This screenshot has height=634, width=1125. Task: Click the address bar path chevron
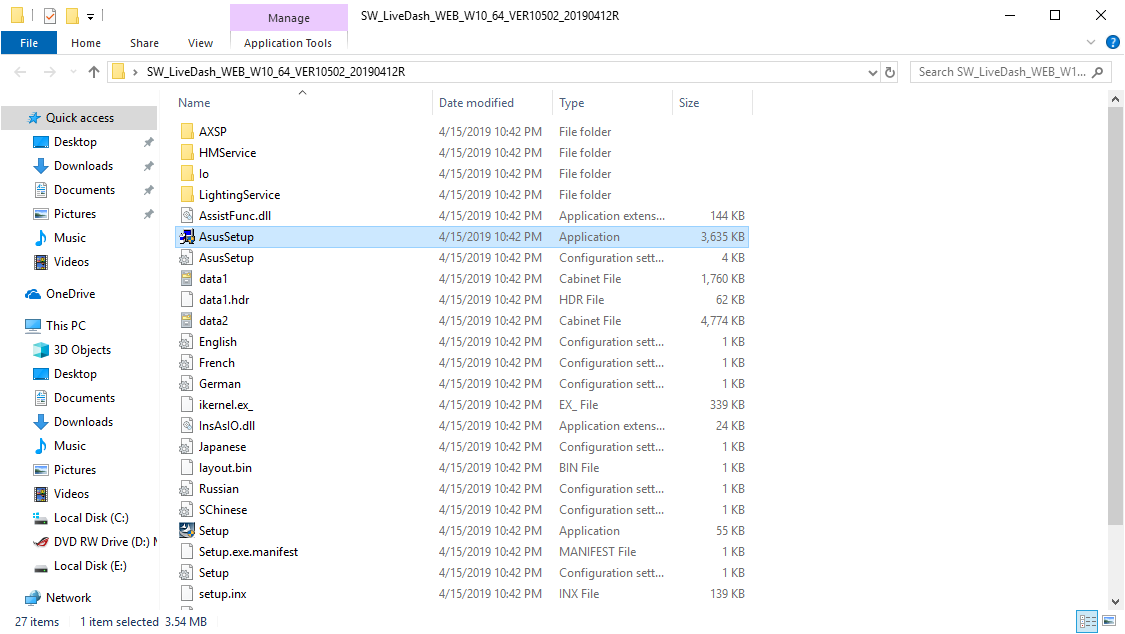pos(135,72)
